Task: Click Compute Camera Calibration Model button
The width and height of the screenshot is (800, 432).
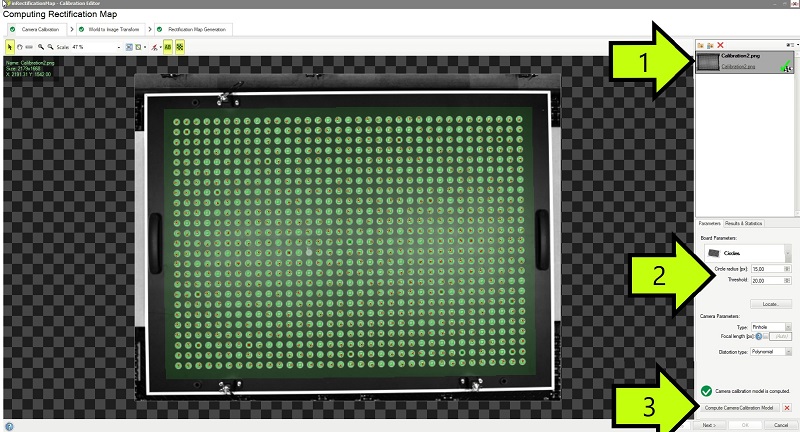Action: coord(739,408)
